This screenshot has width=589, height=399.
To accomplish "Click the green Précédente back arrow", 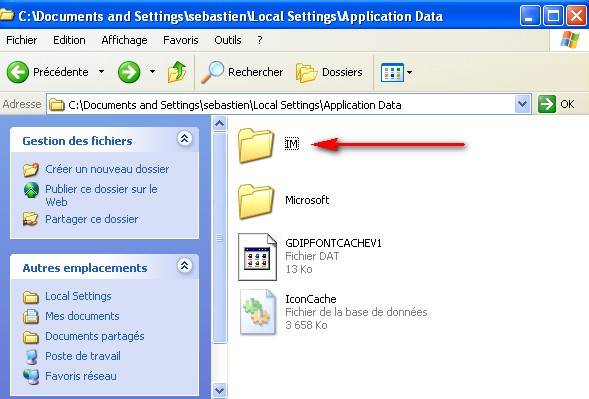I will pyautogui.click(x=18, y=72).
